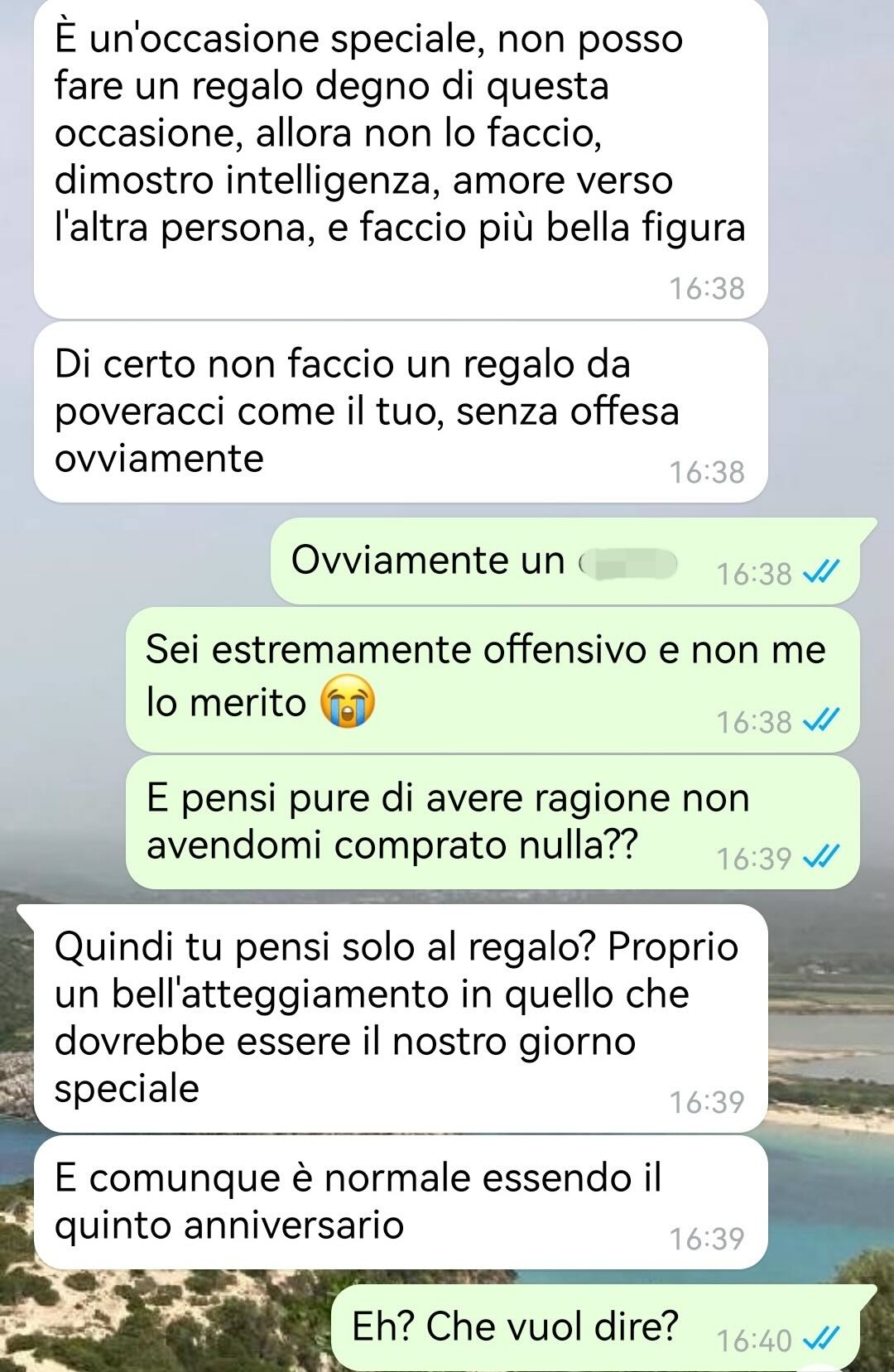The height and width of the screenshot is (1372, 894).
Task: Tap read ticks on 'Eh? Che vuol dire?' message
Action: (x=822, y=1338)
